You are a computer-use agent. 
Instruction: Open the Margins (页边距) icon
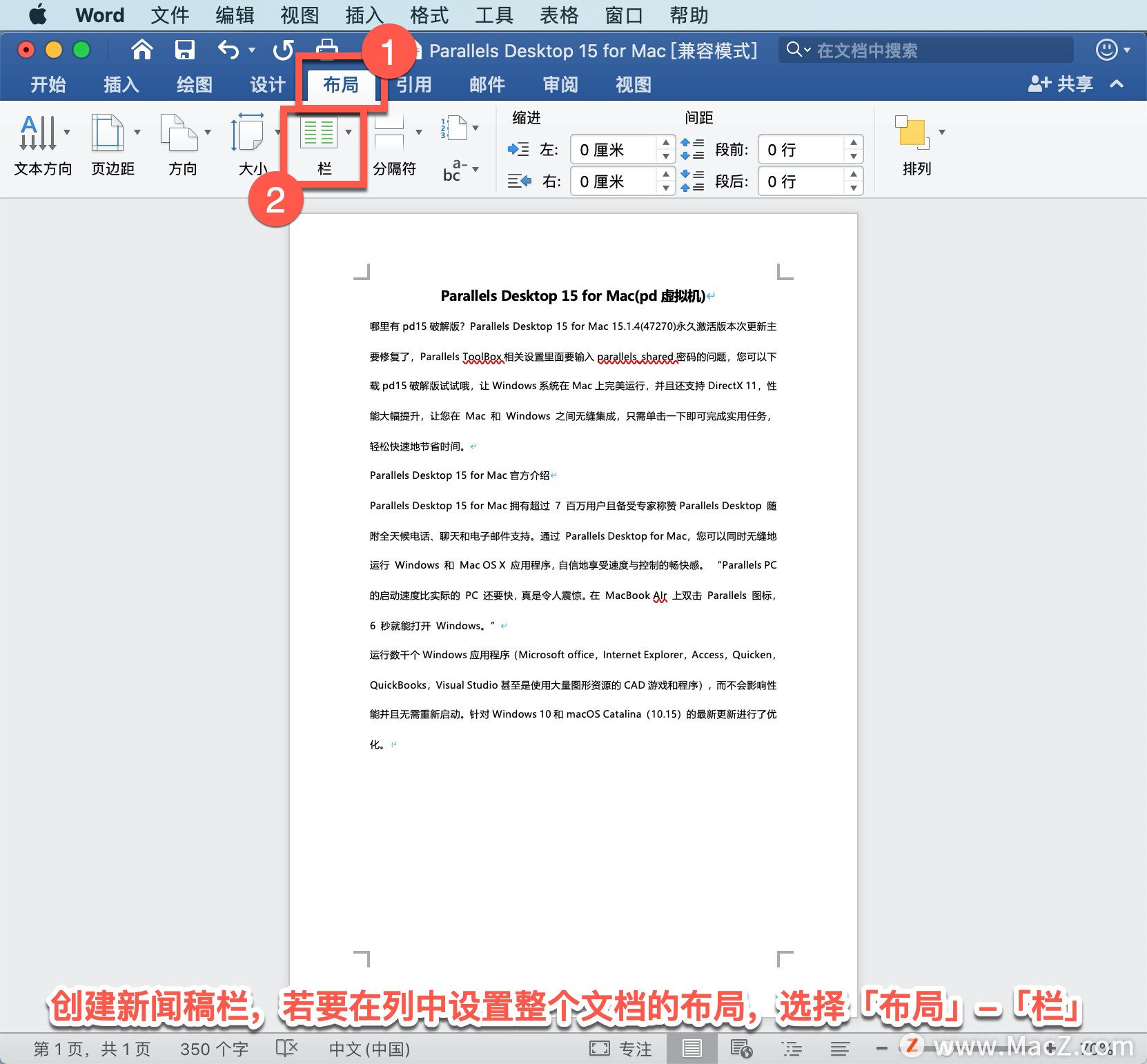108,132
